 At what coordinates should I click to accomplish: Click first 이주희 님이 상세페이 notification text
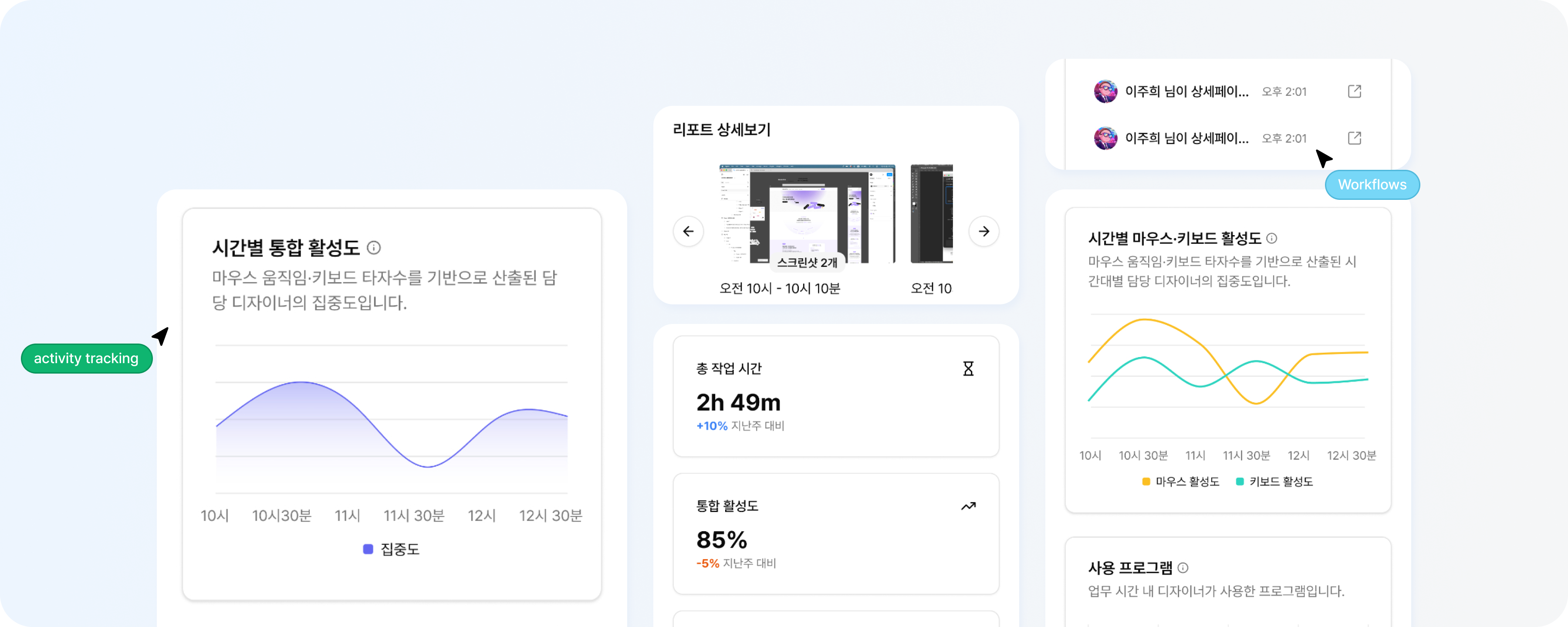(x=1186, y=91)
